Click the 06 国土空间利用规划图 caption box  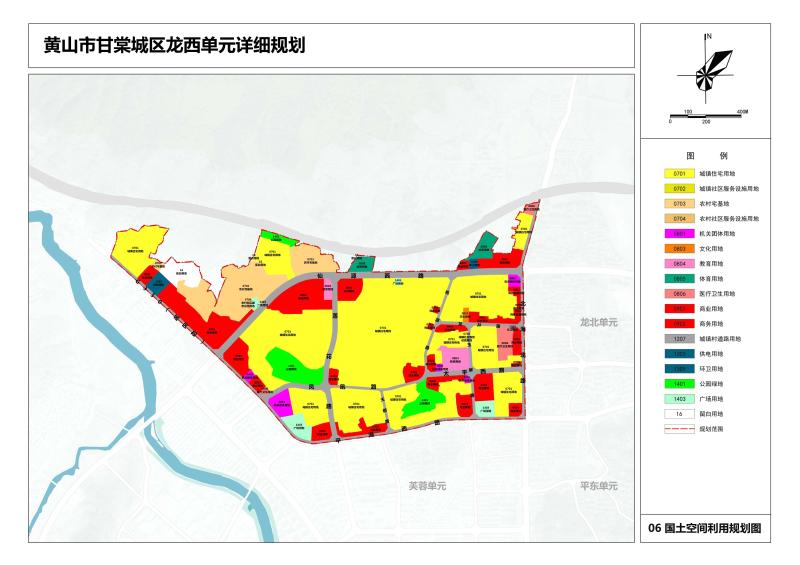[x=705, y=528]
